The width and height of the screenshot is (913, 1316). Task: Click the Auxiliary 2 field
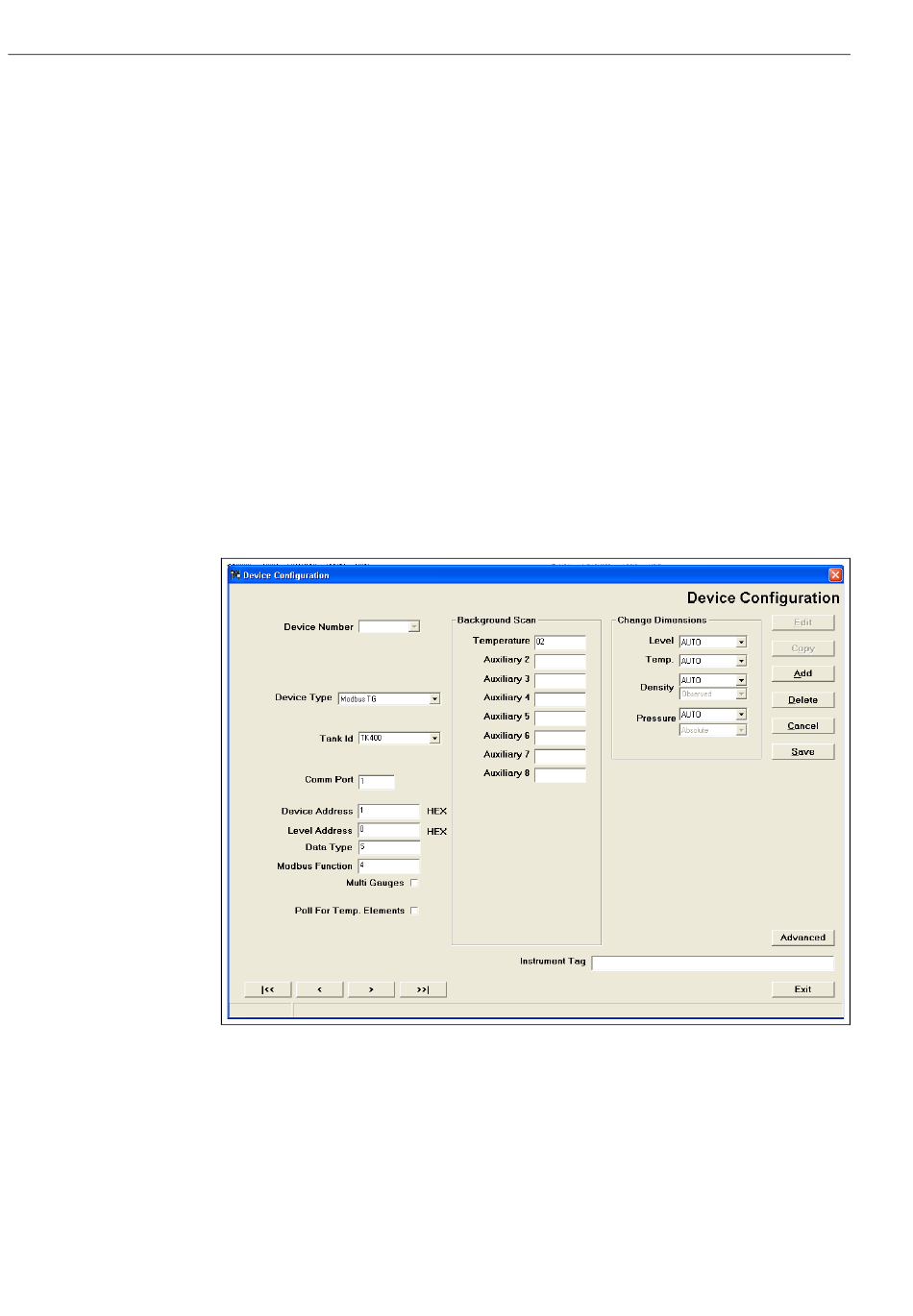click(560, 661)
